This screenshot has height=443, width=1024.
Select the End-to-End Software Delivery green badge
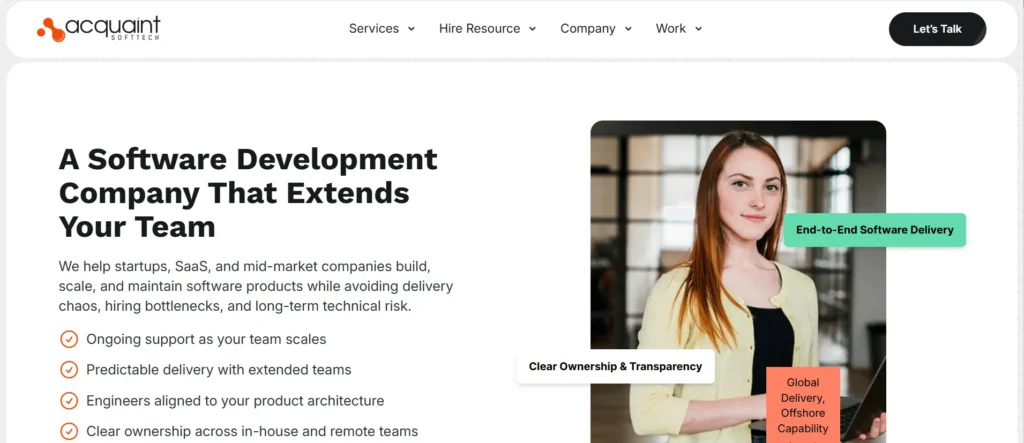pyautogui.click(x=874, y=230)
